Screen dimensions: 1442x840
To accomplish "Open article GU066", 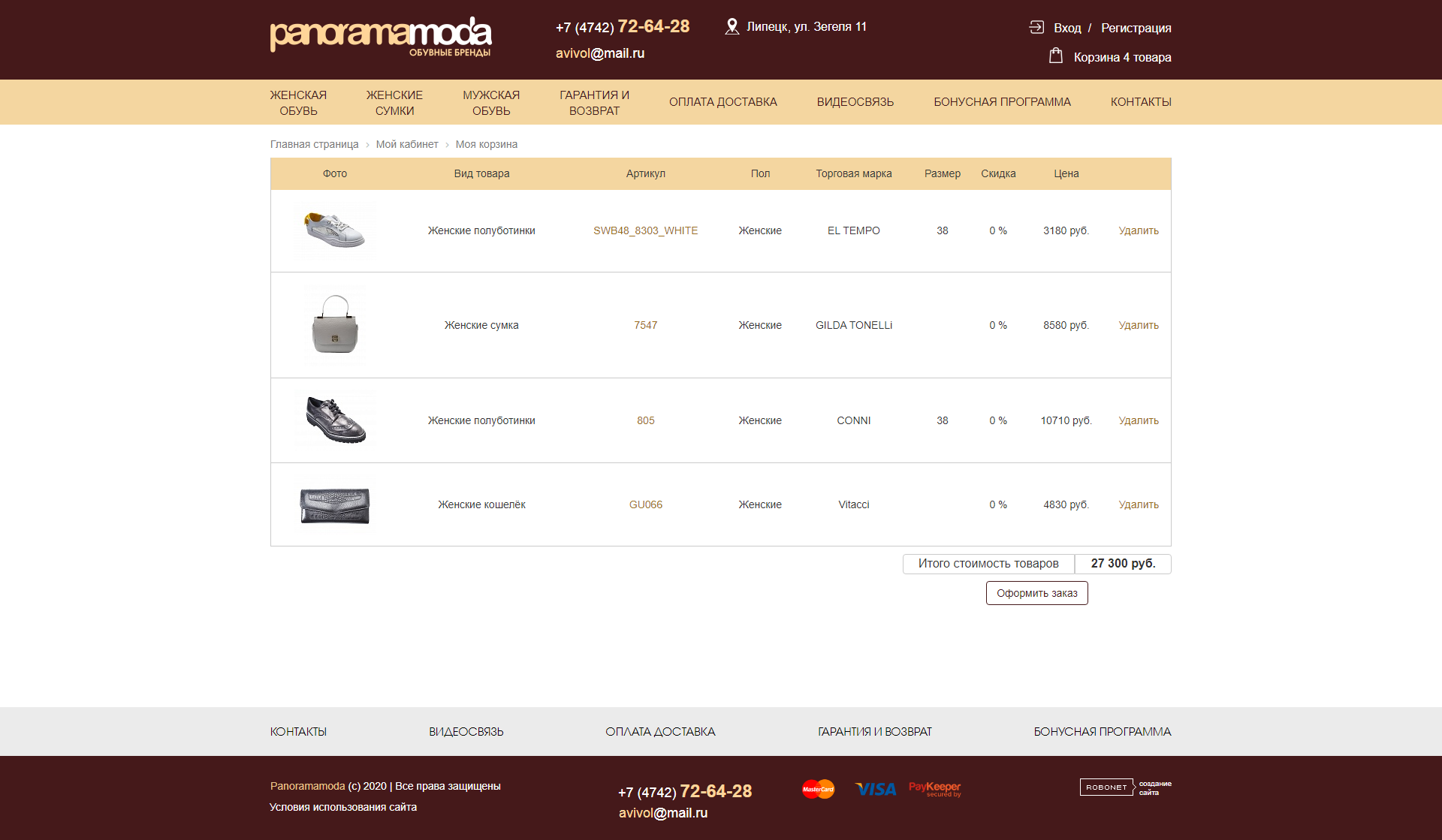I will tap(645, 504).
